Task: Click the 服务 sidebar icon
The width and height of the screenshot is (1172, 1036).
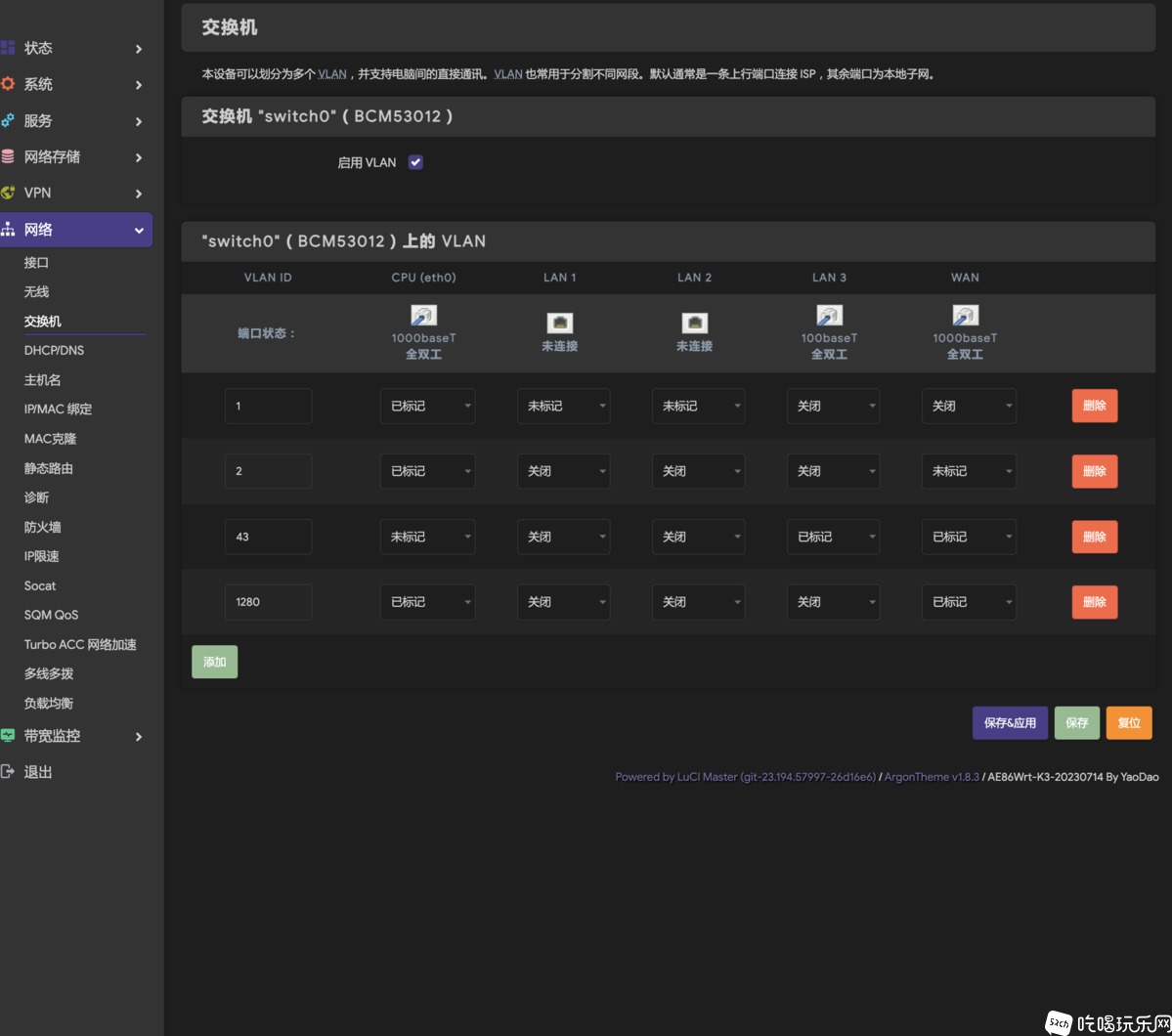Action: [8, 120]
